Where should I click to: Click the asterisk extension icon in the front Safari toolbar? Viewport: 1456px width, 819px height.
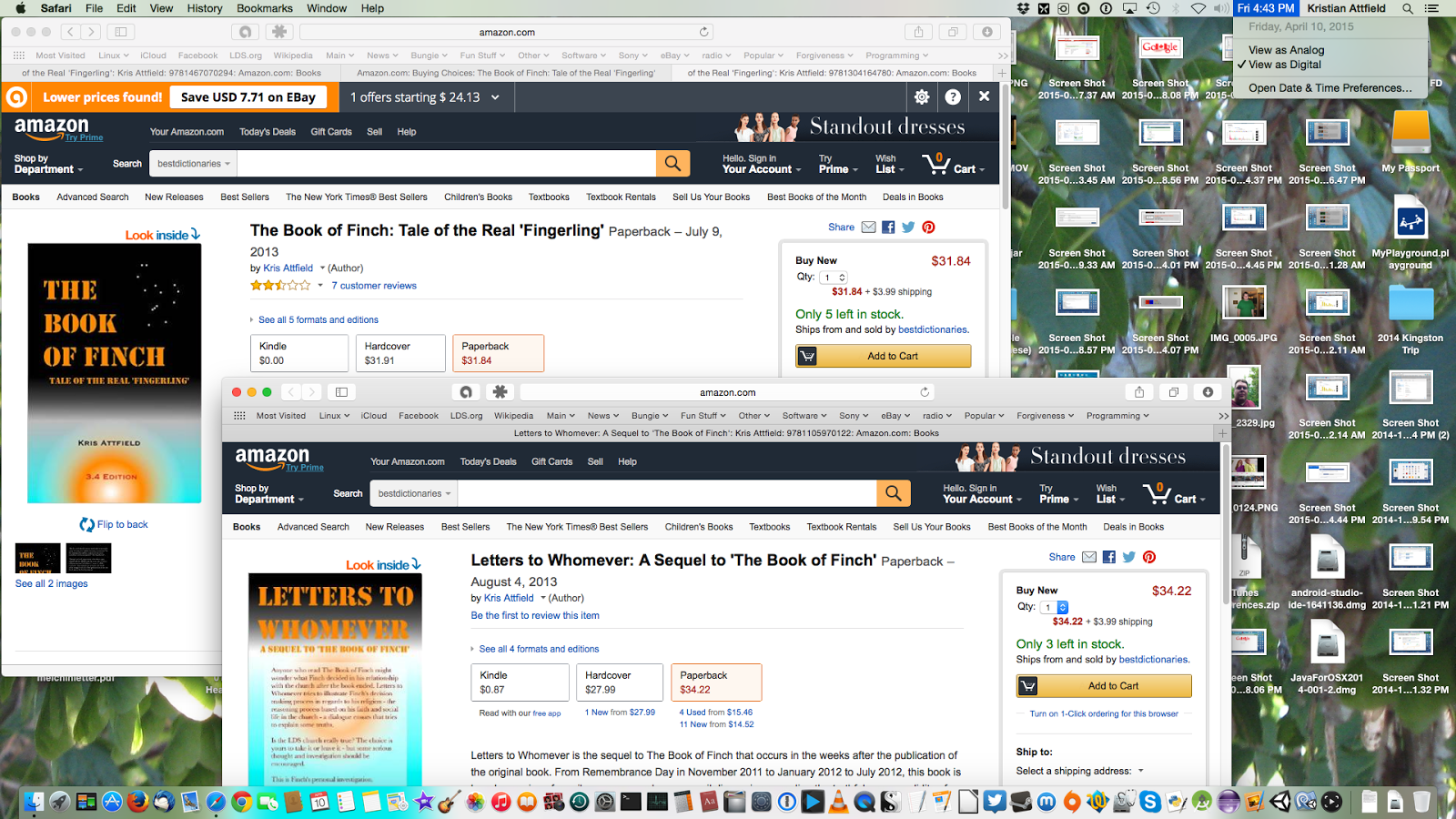pyautogui.click(x=500, y=392)
